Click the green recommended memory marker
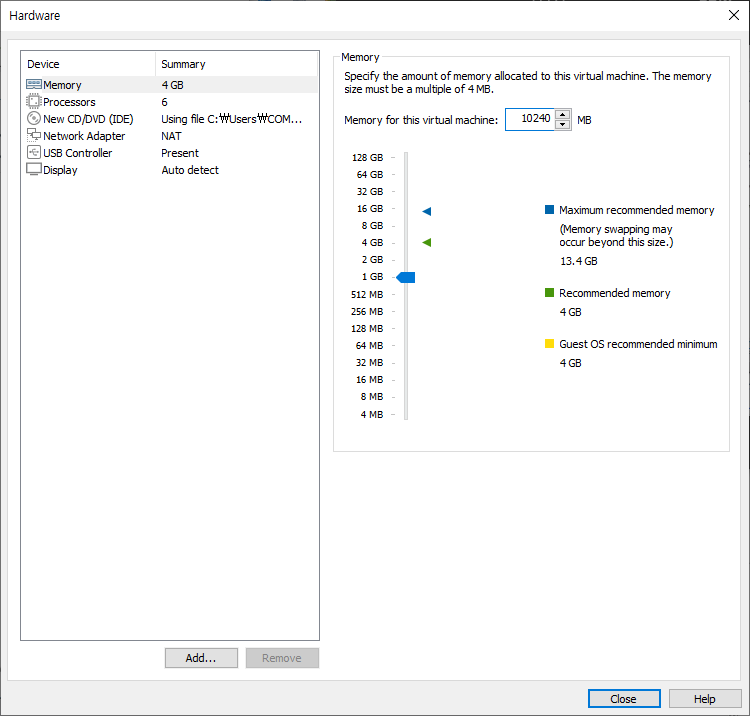Screen dimensions: 750x716 pos(427,242)
